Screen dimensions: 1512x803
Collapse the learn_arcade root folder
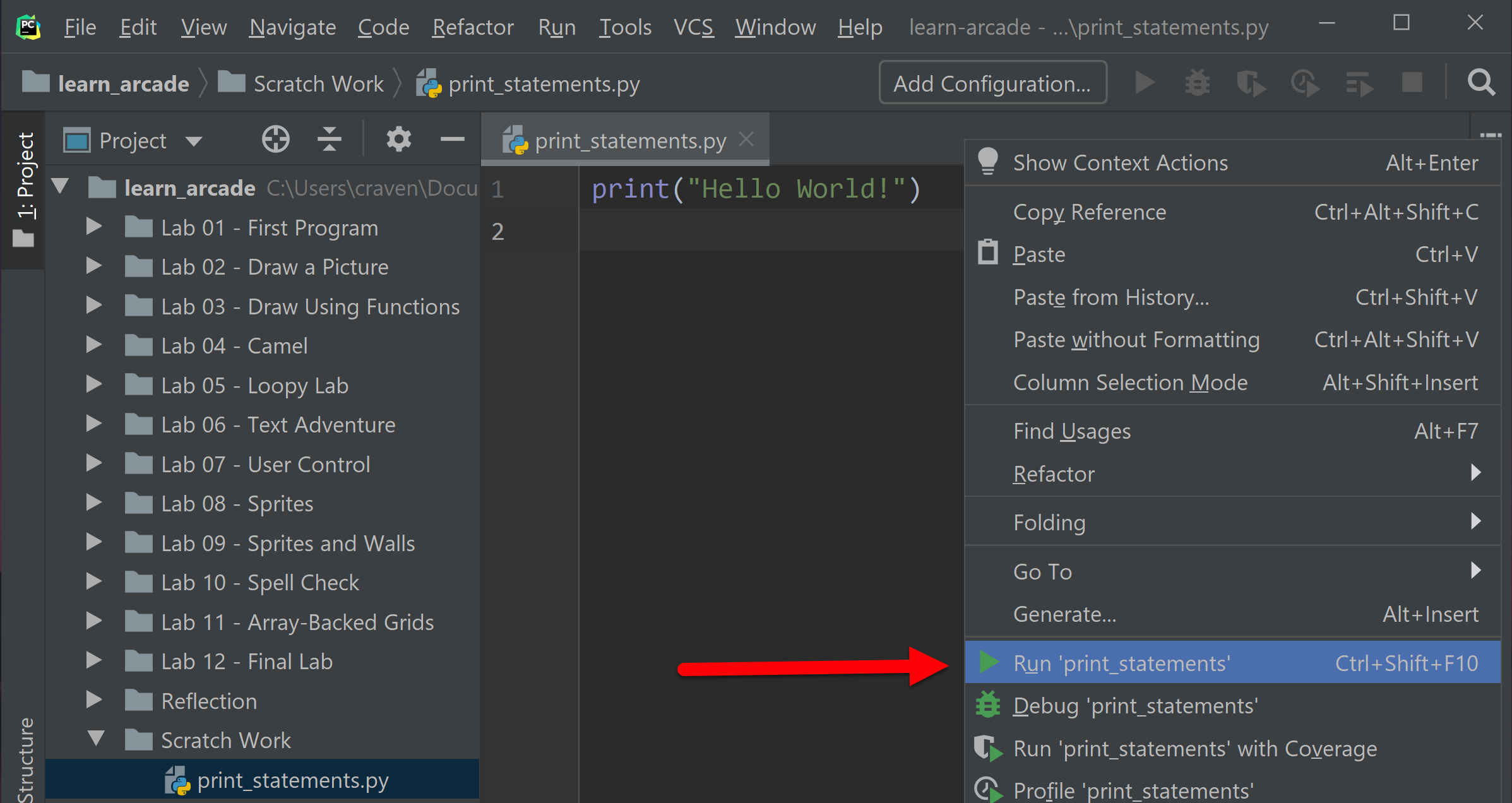[61, 187]
